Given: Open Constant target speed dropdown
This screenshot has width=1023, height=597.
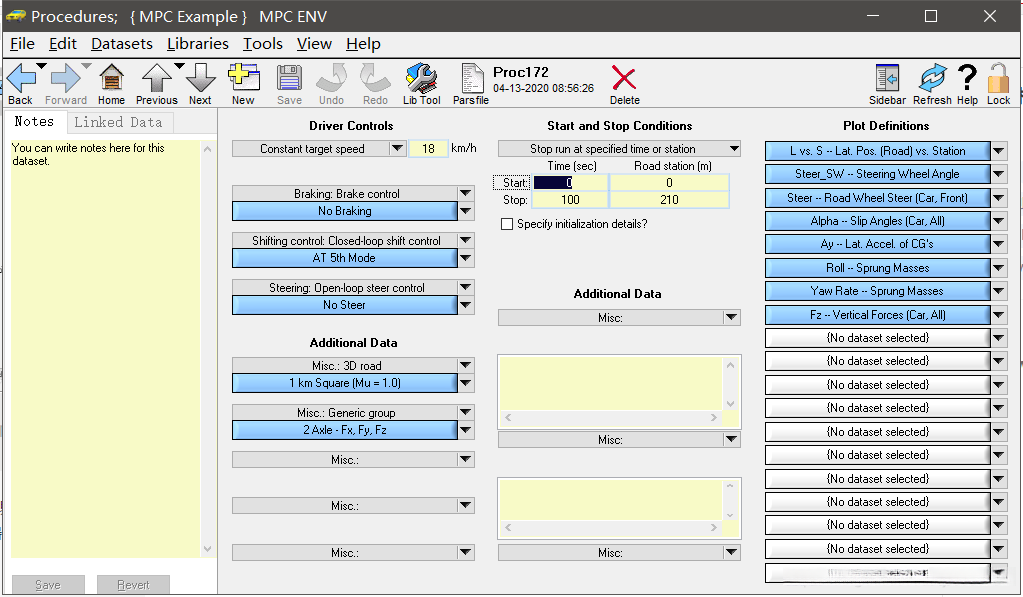Looking at the screenshot, I should coord(397,149).
